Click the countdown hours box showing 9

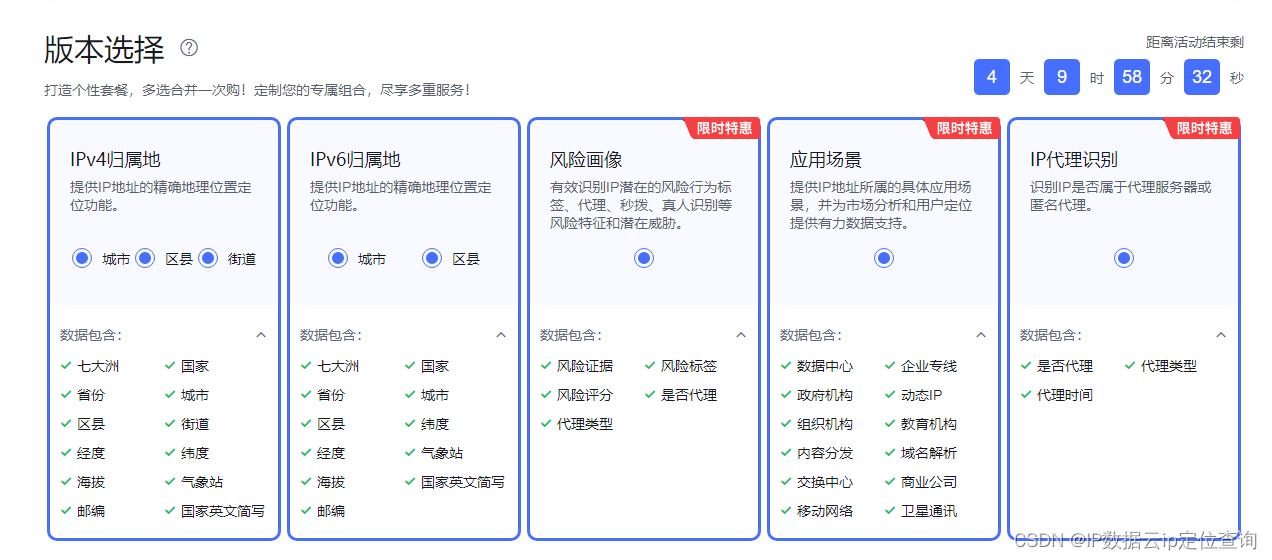pyautogui.click(x=1062, y=77)
